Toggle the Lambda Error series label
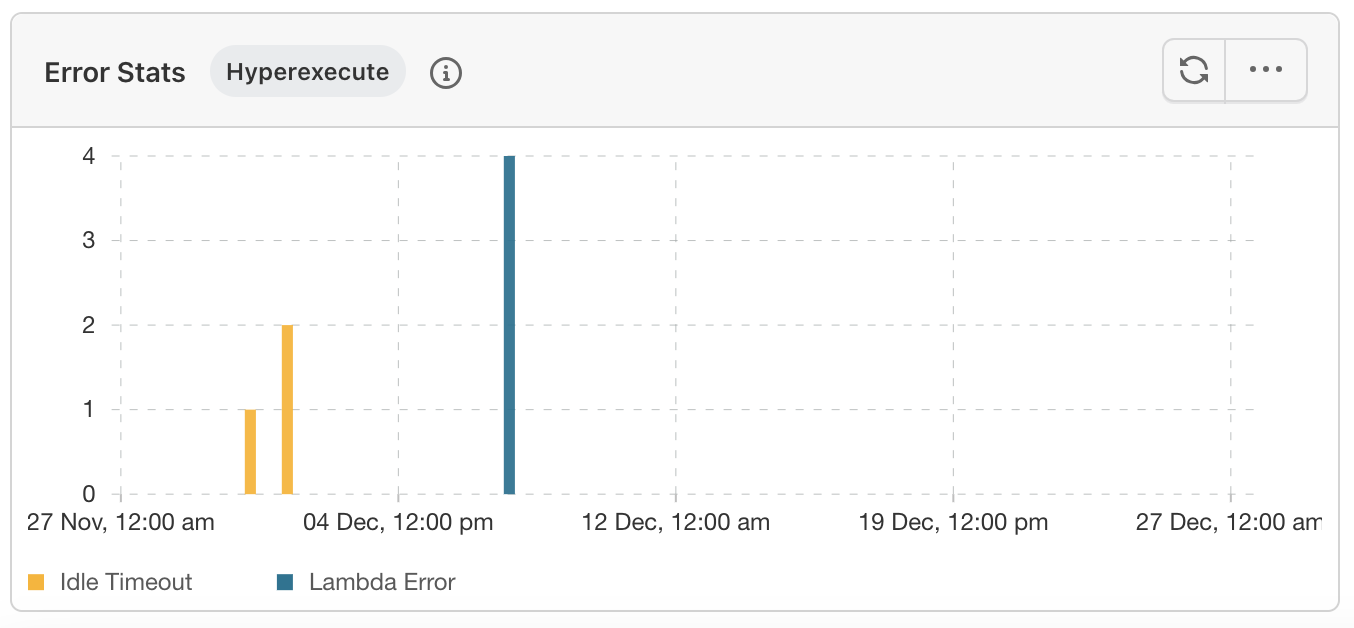 pos(382,582)
